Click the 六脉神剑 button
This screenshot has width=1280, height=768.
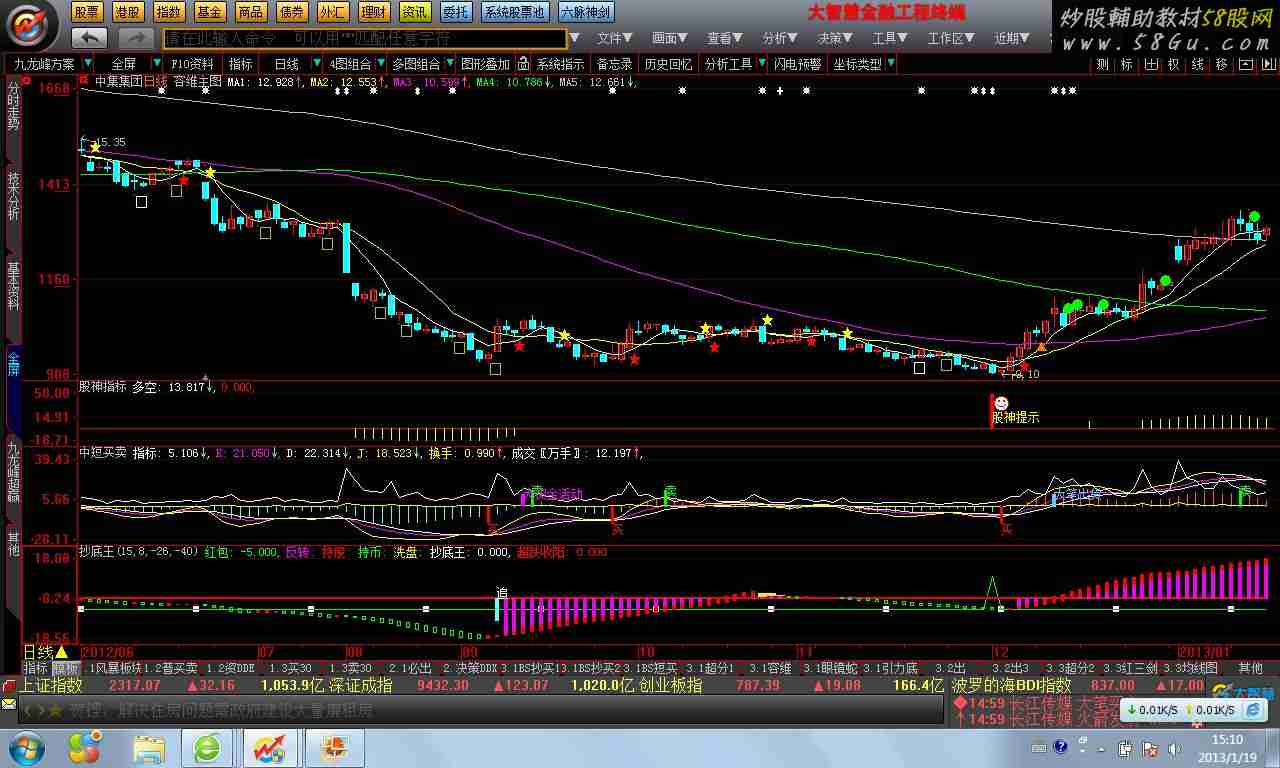[586, 13]
